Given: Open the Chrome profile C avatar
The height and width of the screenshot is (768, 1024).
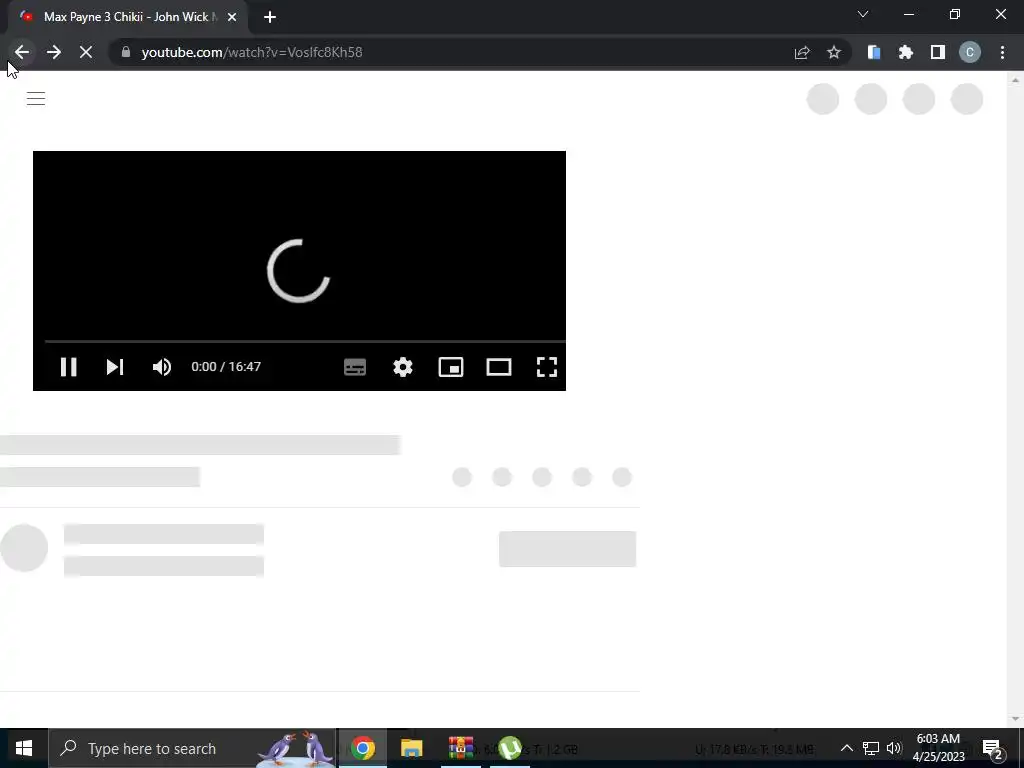Looking at the screenshot, I should [x=970, y=52].
